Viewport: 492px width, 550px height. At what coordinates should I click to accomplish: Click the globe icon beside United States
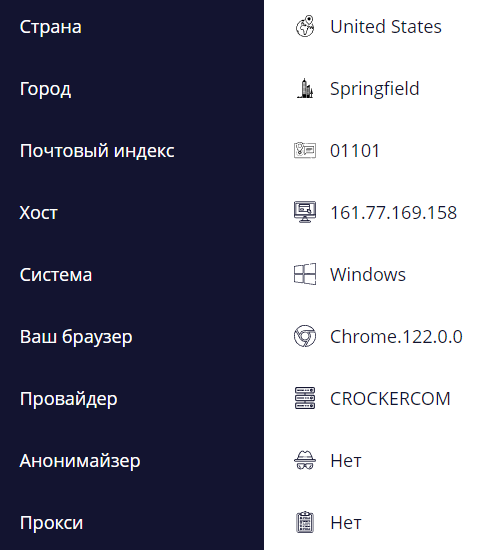(305, 27)
